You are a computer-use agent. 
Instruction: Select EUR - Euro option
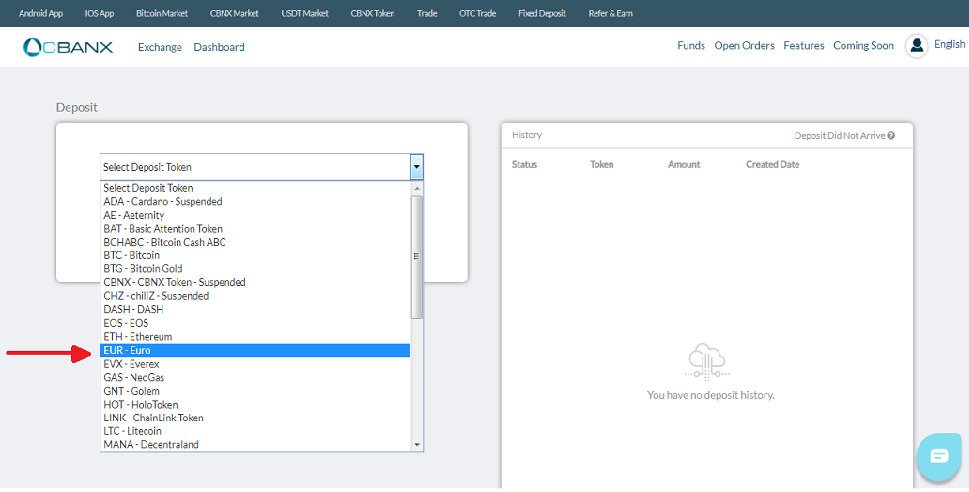click(x=255, y=350)
